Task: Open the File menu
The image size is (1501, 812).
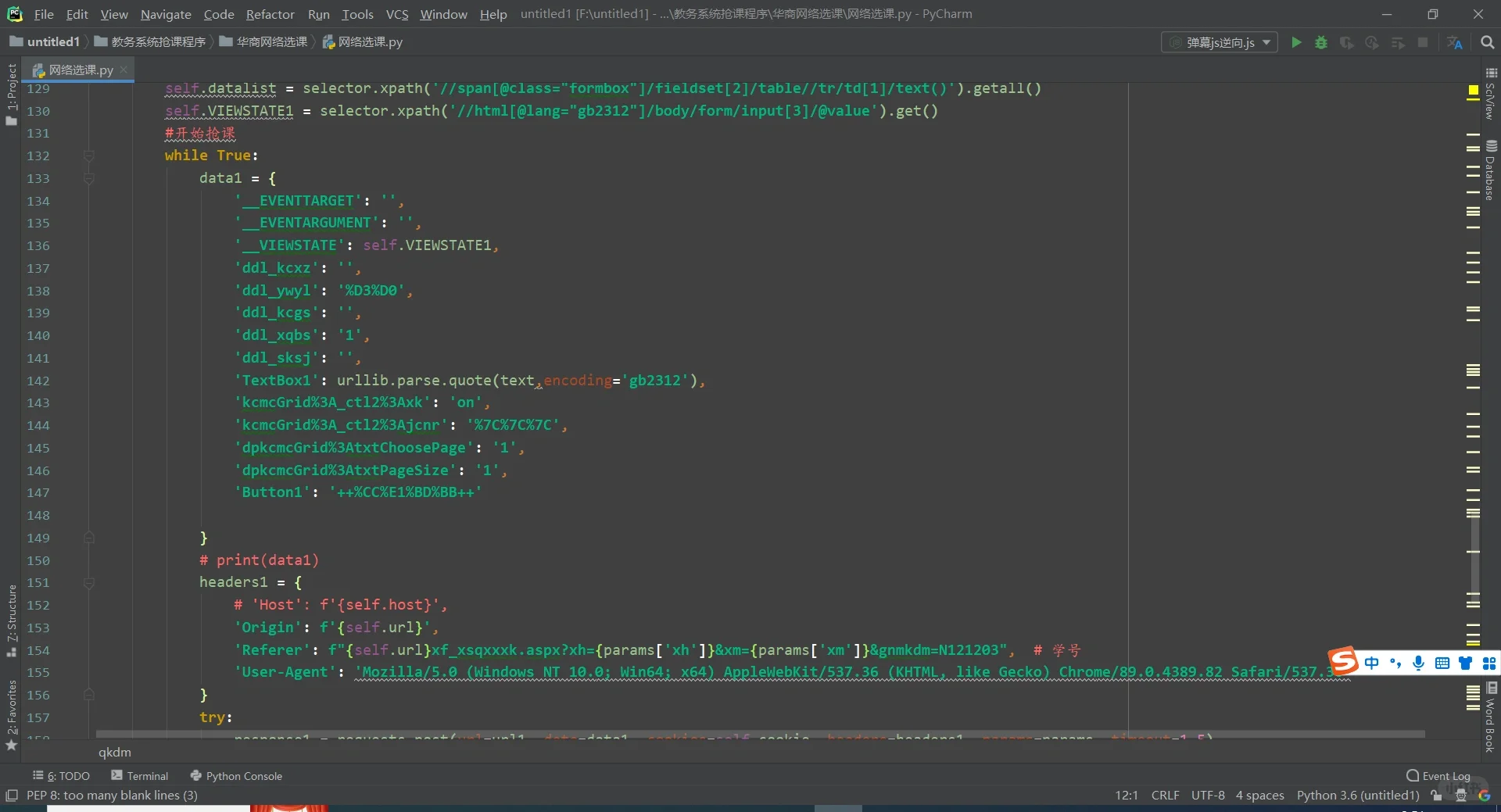Action: [44, 14]
